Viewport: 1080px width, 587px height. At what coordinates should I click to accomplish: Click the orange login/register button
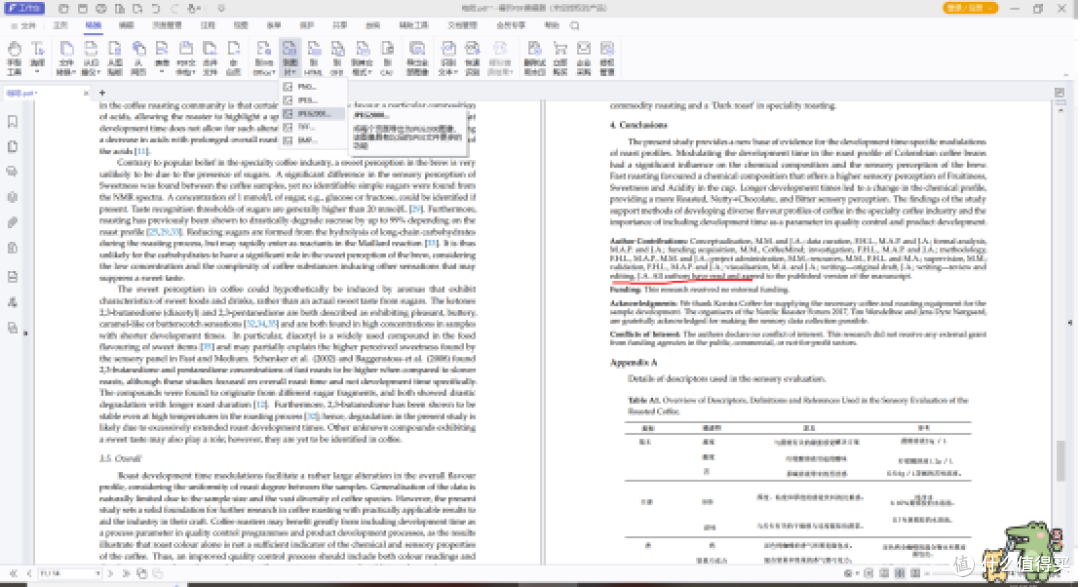(x=970, y=8)
